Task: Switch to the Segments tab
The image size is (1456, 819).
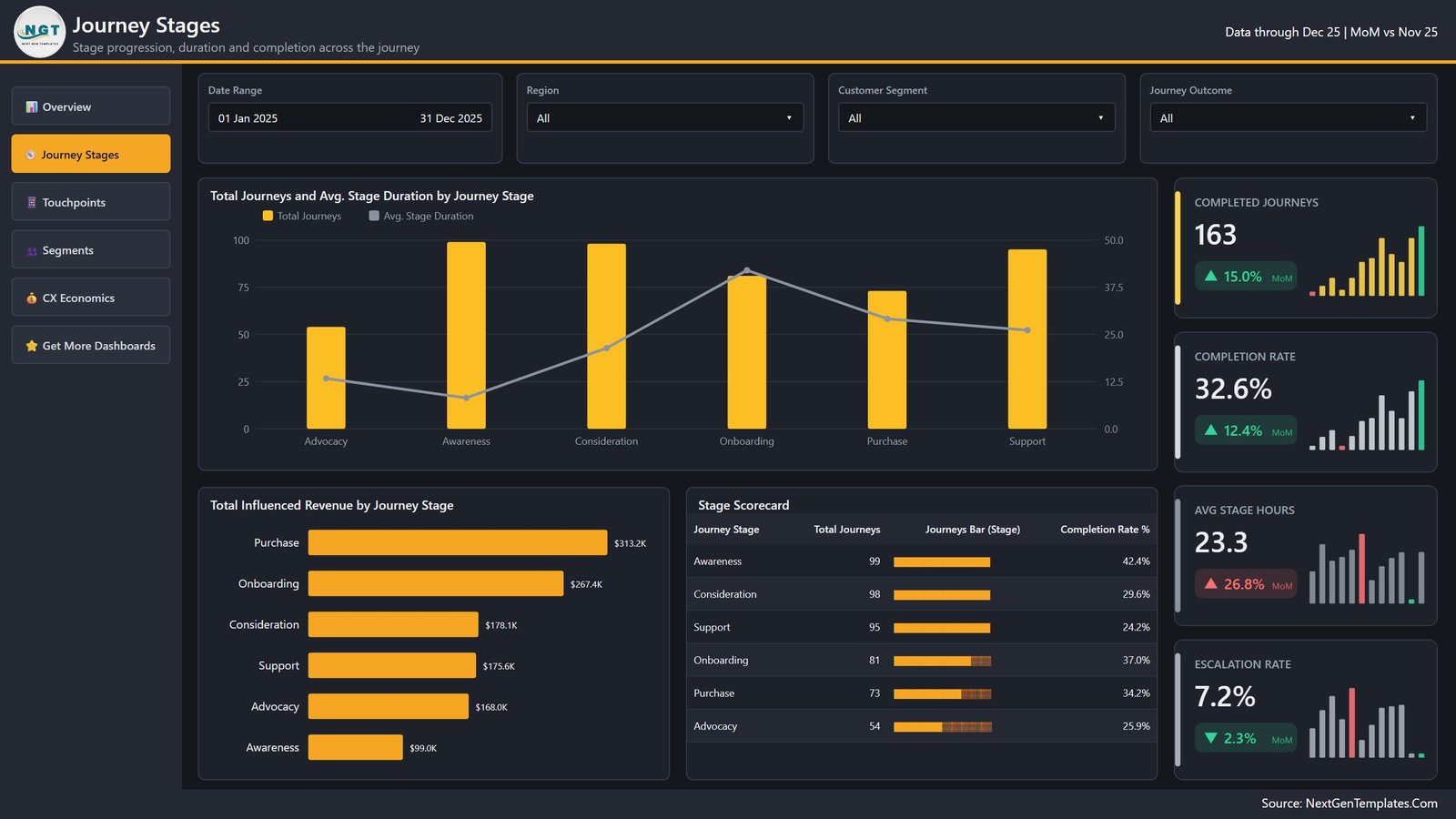Action: point(91,249)
